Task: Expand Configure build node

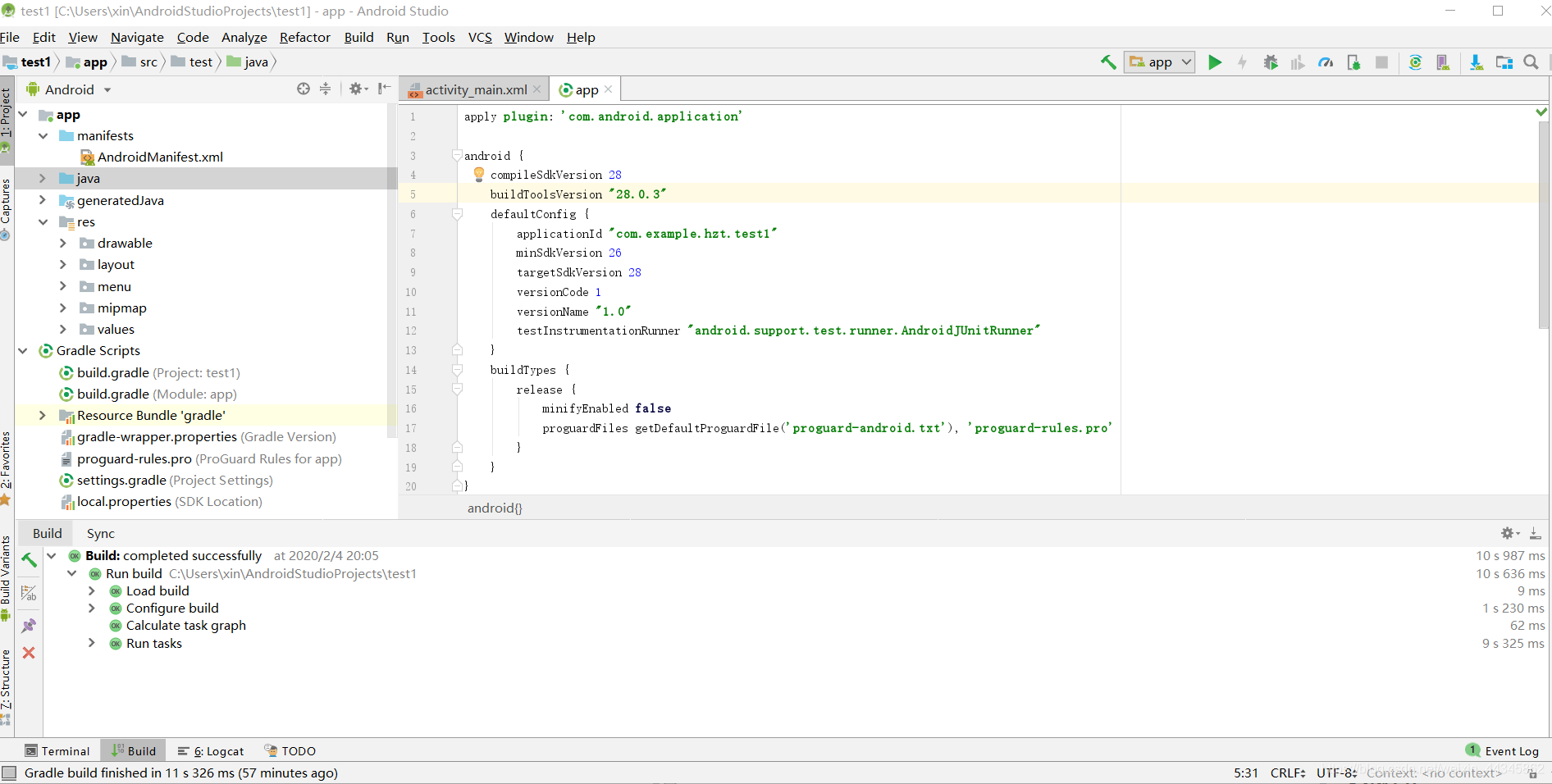Action: pos(91,608)
